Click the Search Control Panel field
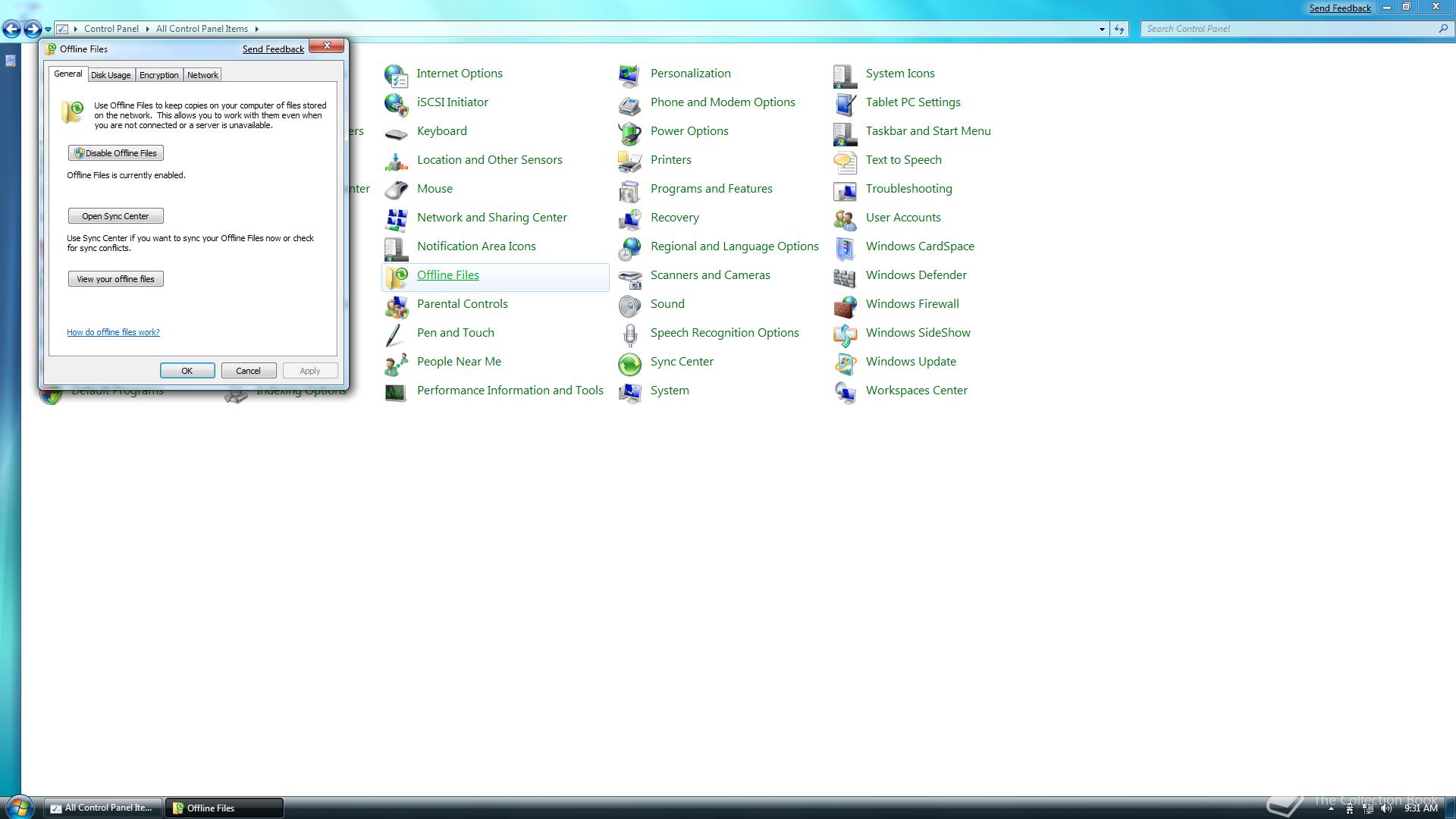This screenshot has height=819, width=1456. pos(1297,29)
